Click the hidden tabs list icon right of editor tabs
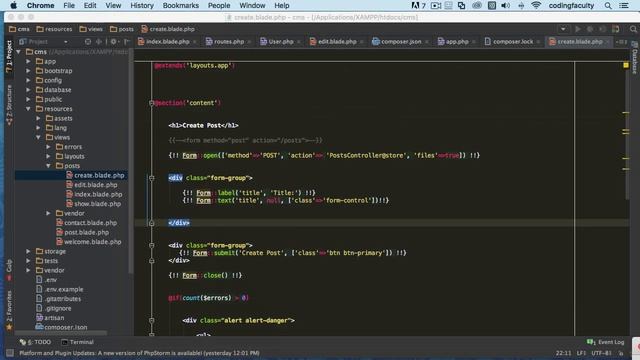 [622, 42]
